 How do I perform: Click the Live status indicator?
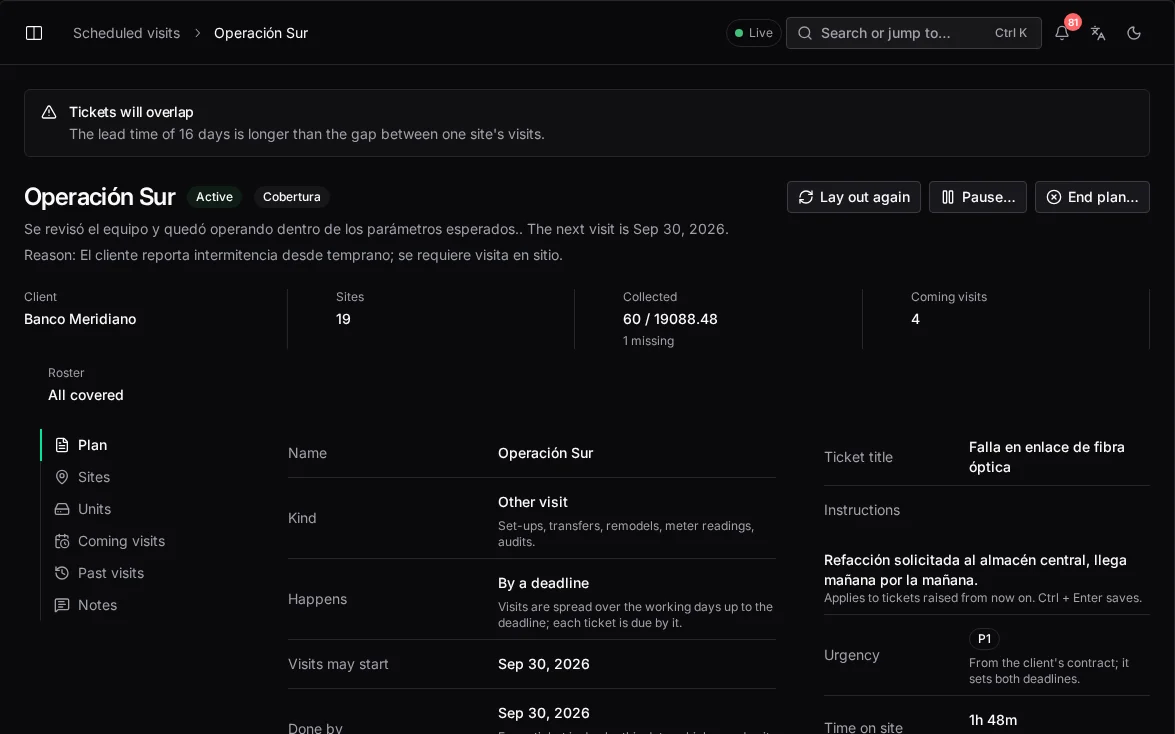coord(753,33)
